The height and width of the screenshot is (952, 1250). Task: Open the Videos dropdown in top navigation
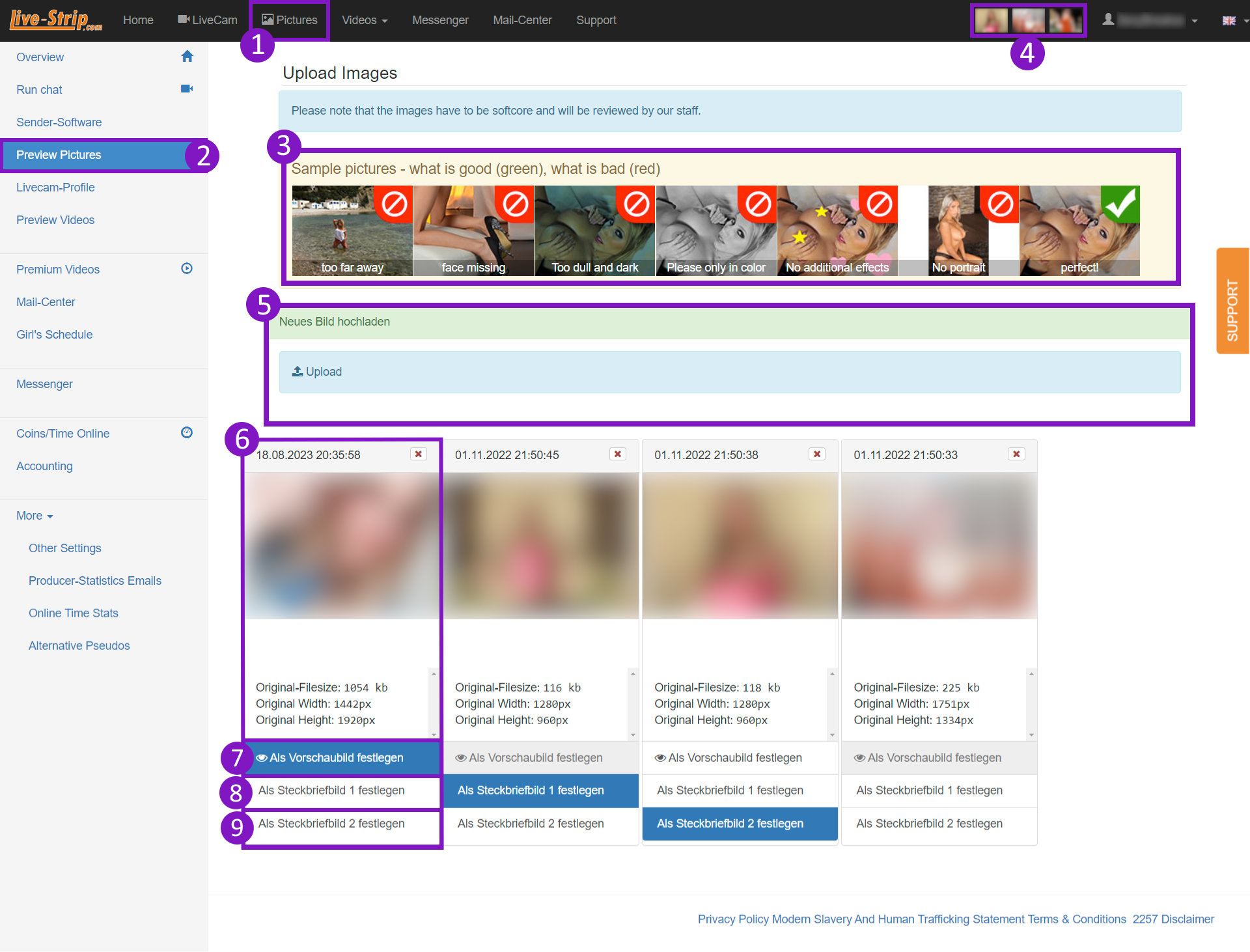tap(365, 20)
